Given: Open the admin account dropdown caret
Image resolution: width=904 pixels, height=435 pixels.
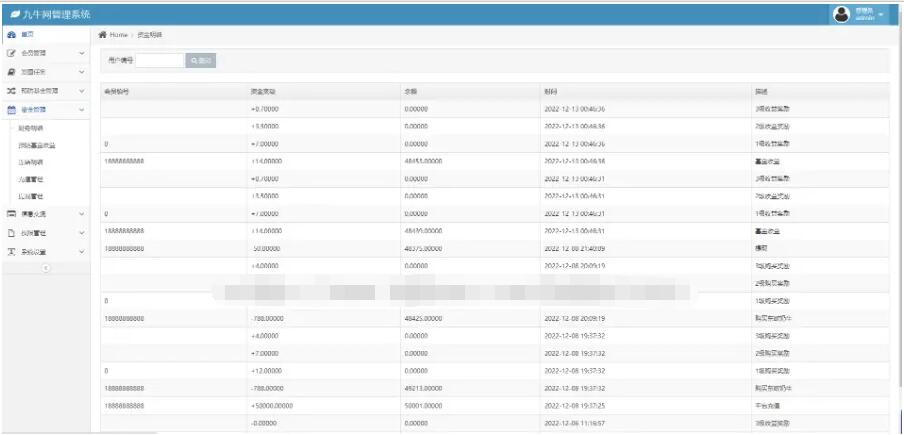Looking at the screenshot, I should 881,14.
